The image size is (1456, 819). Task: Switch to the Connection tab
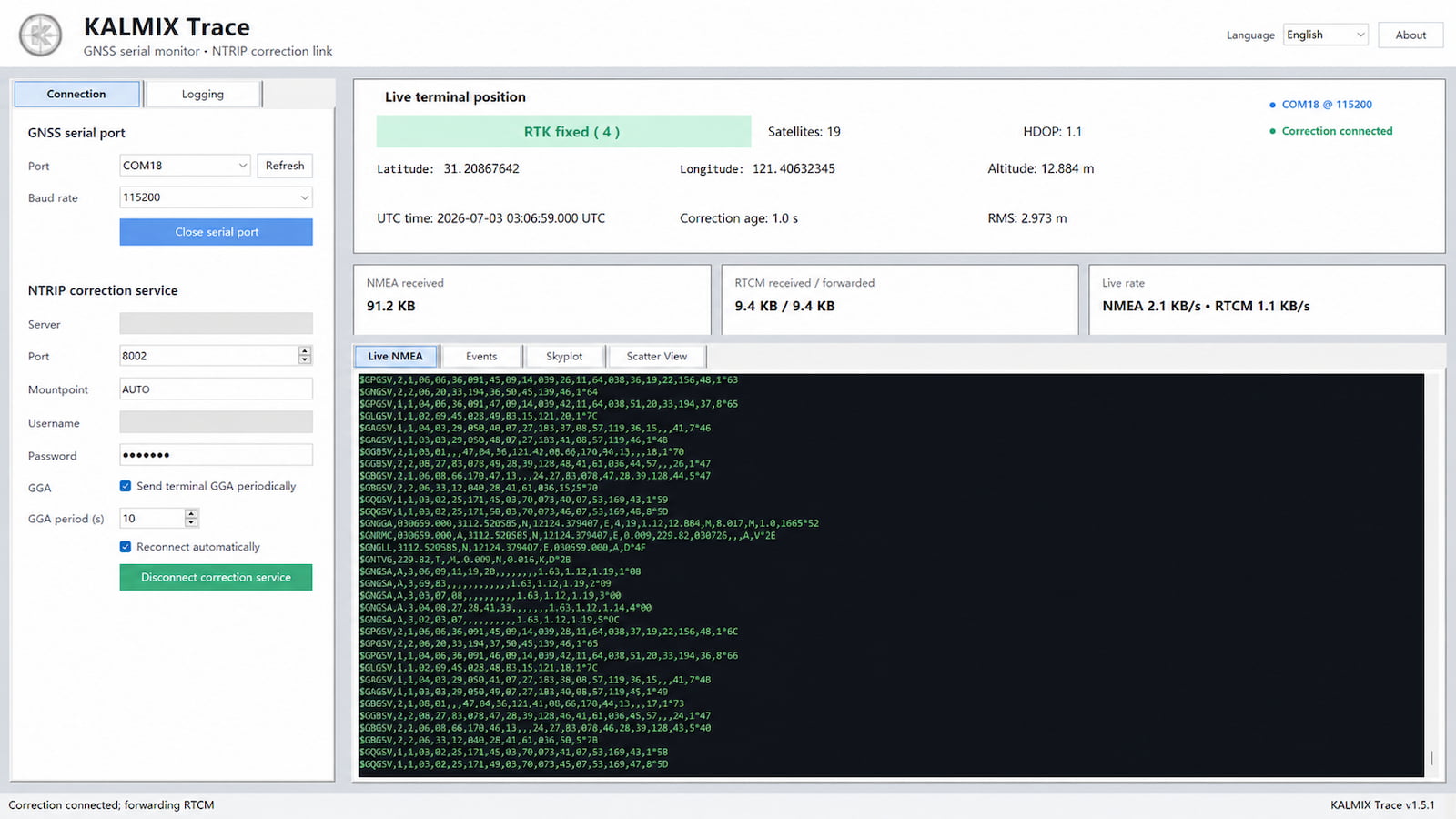[x=76, y=94]
